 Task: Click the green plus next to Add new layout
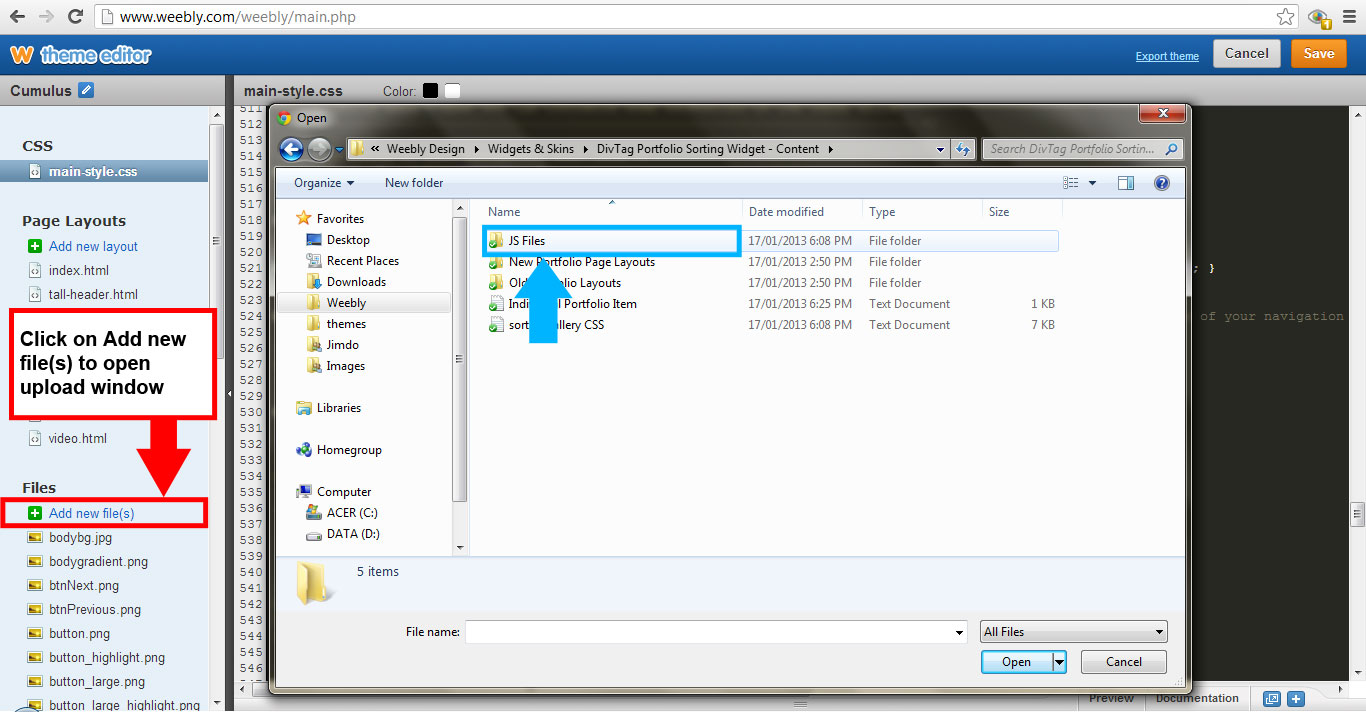35,246
